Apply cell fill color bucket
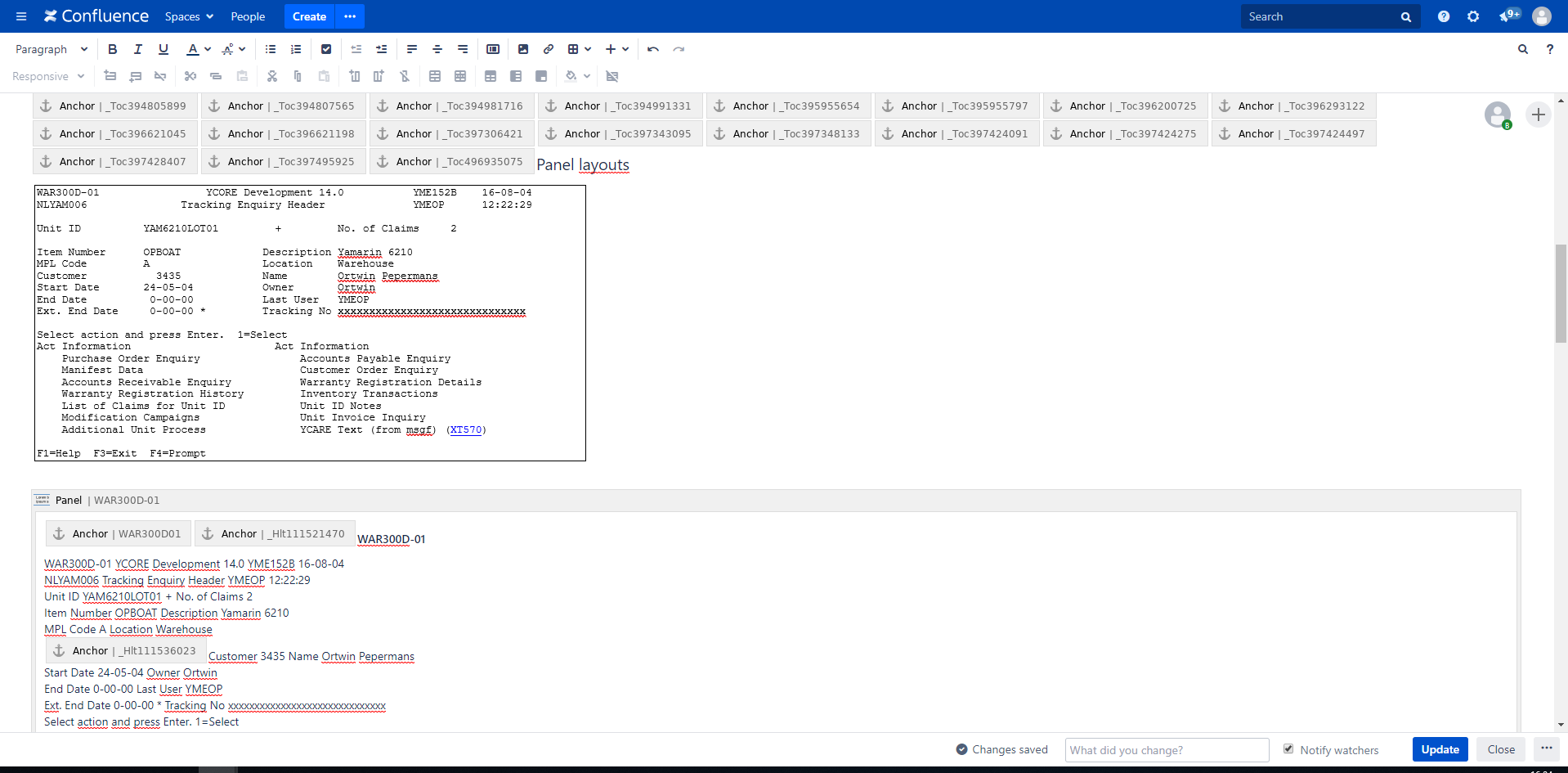The height and width of the screenshot is (773, 1568). (x=571, y=76)
